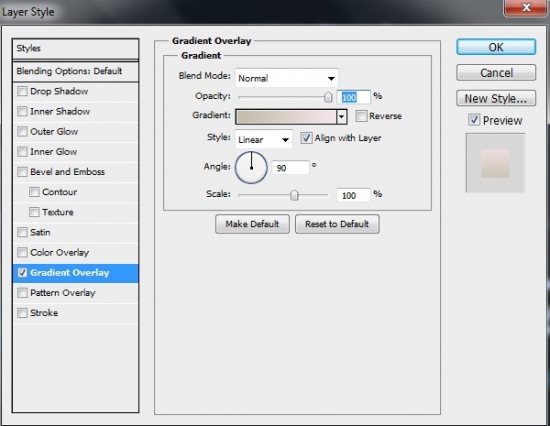Expand the Style Linear dropdown
Viewport: 550px width, 426px height.
263,139
